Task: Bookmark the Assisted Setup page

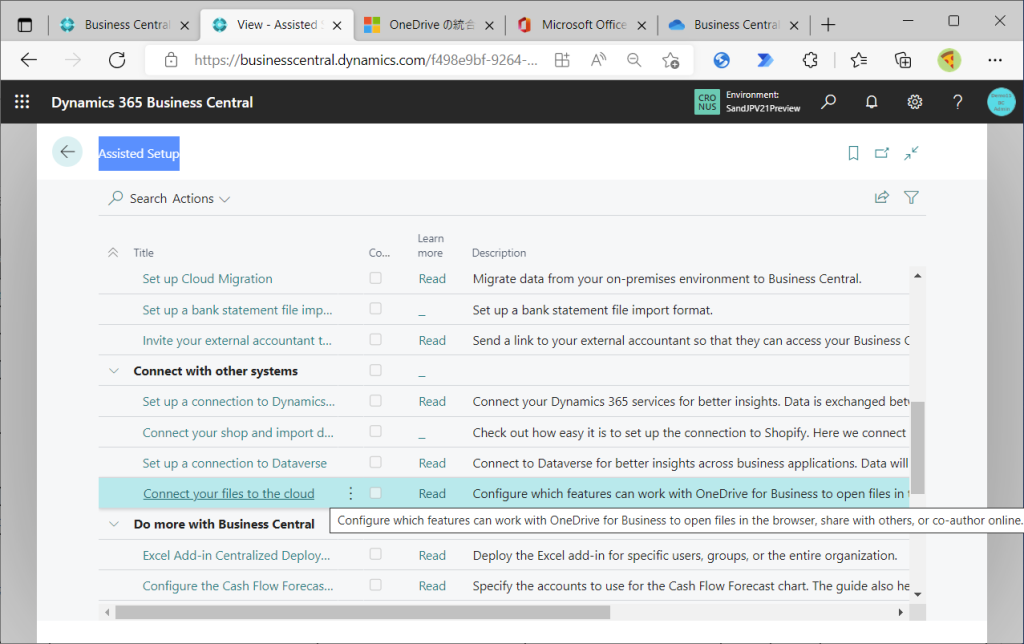Action: point(853,153)
